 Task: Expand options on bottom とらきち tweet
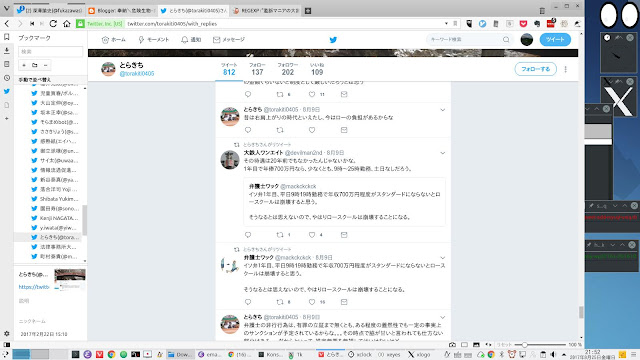tap(442, 317)
